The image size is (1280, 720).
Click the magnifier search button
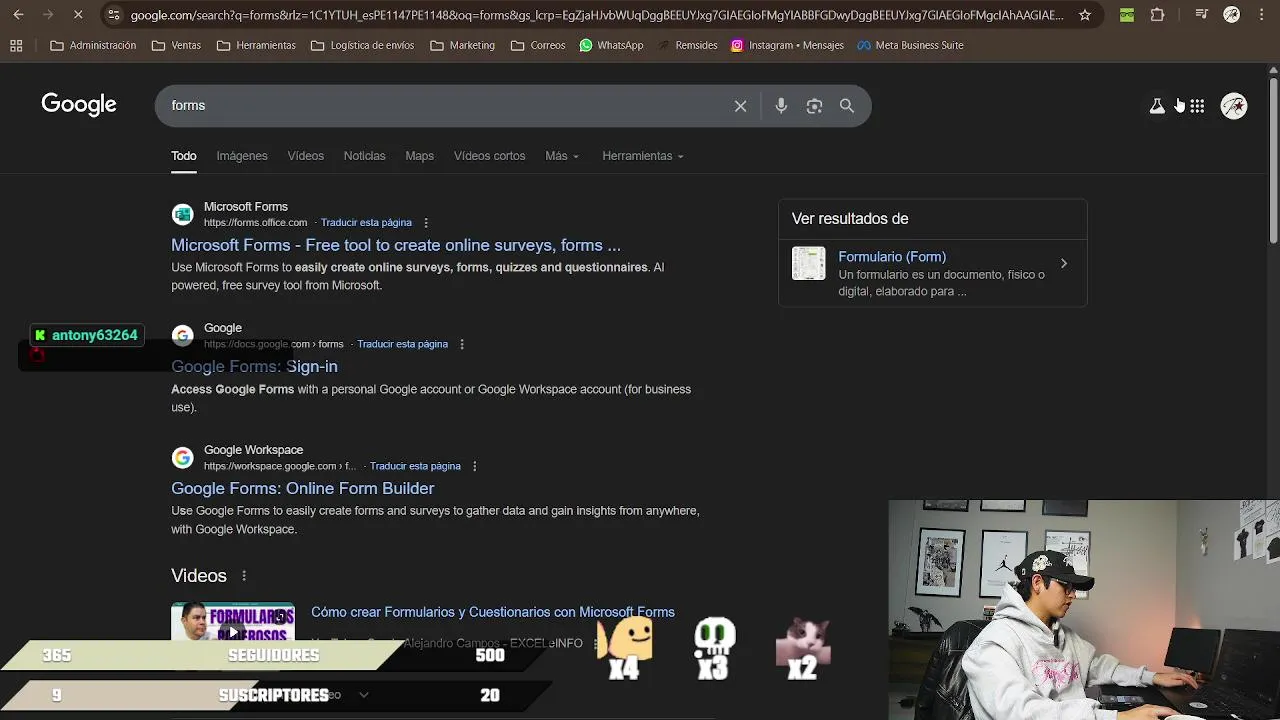(x=847, y=106)
